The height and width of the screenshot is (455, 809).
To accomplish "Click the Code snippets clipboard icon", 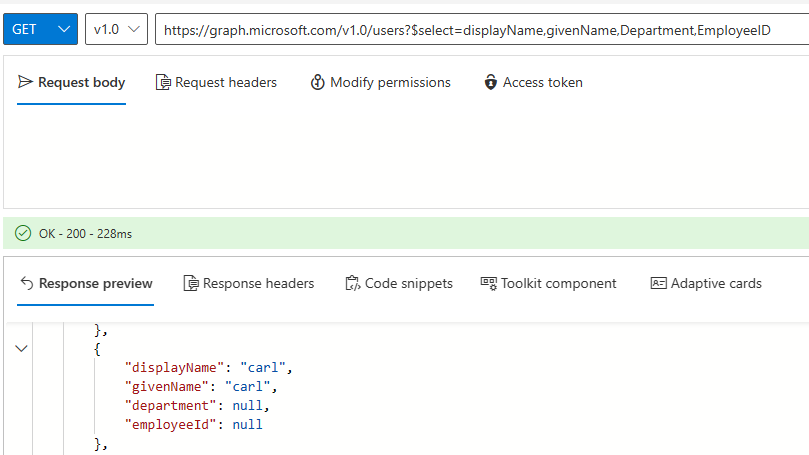I will 353,283.
